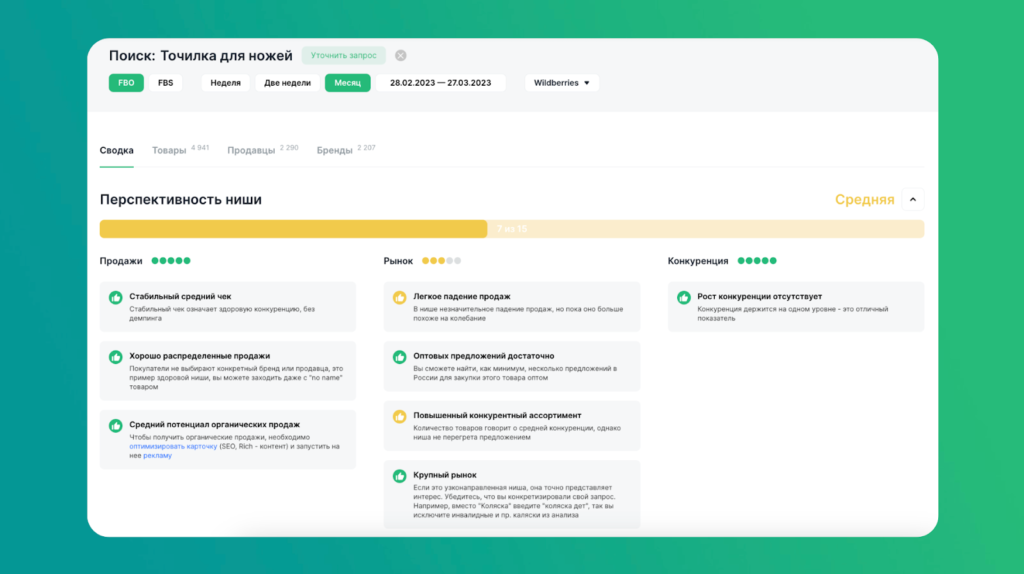
Task: Select the FBO fulfillment toggle
Action: [x=126, y=83]
